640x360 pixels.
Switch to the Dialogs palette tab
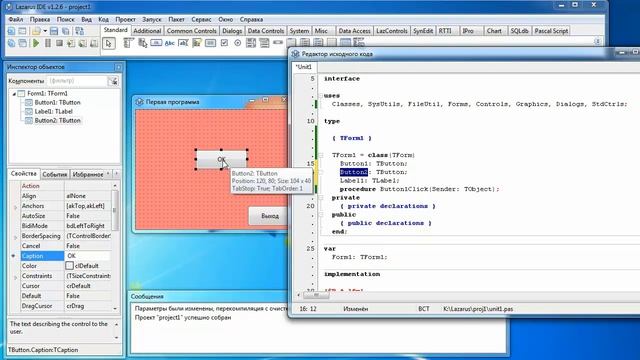click(x=232, y=31)
